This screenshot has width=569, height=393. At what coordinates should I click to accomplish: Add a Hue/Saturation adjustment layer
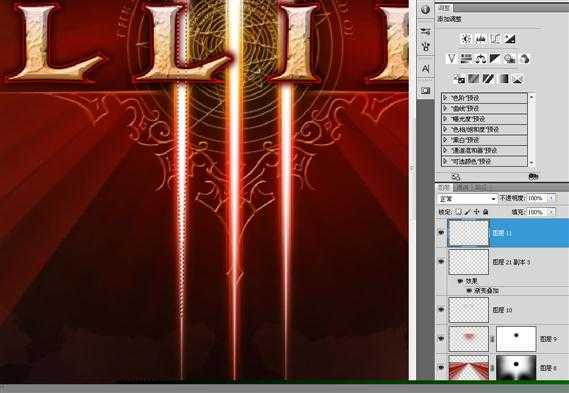pyautogui.click(x=466, y=58)
